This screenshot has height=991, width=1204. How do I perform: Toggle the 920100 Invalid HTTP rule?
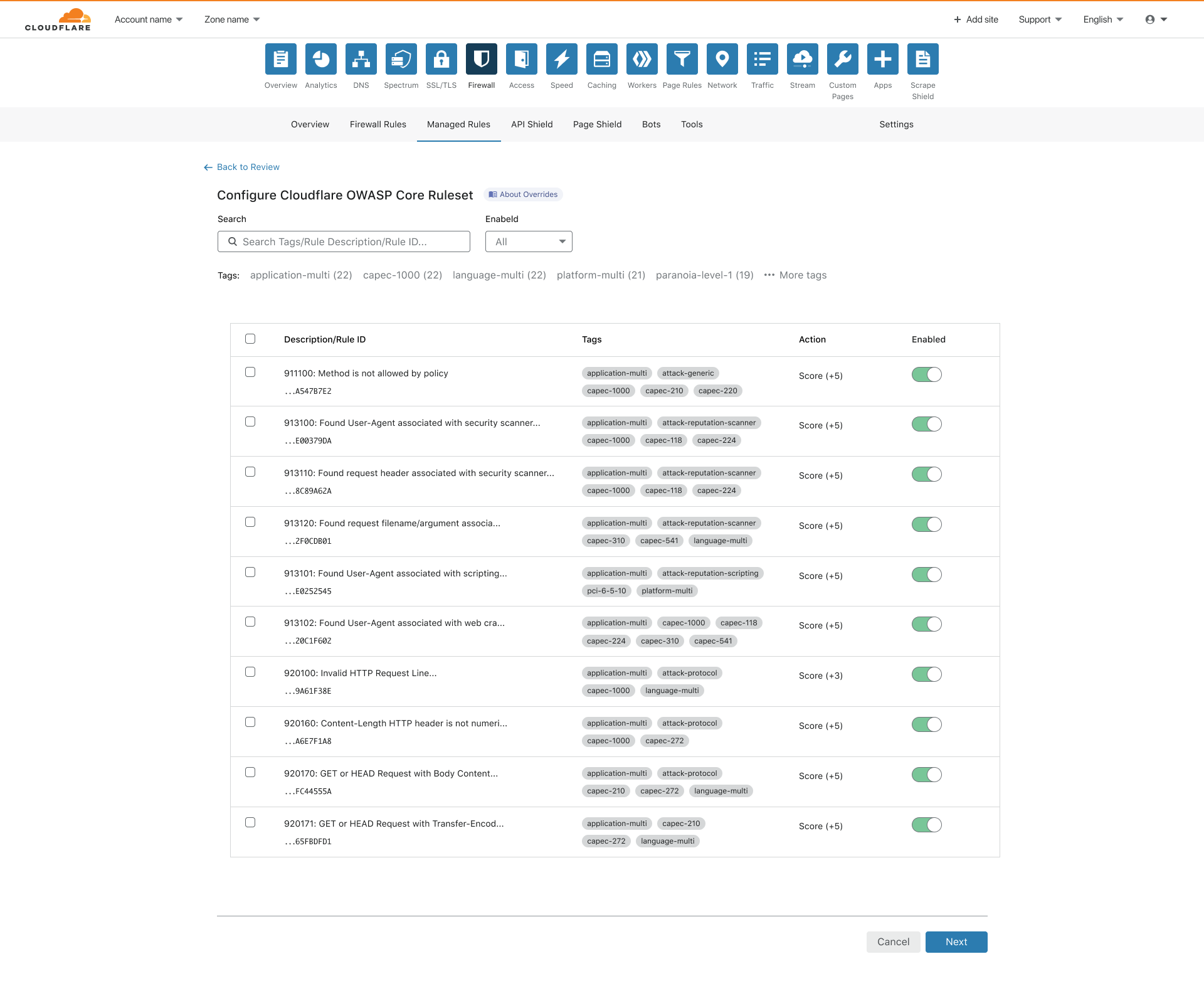(x=927, y=674)
